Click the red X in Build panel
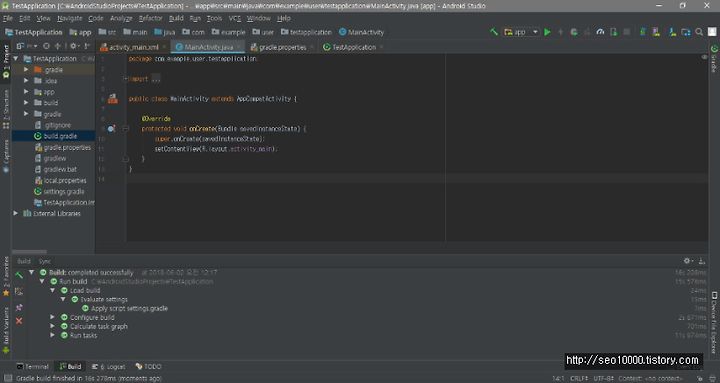 (x=19, y=321)
